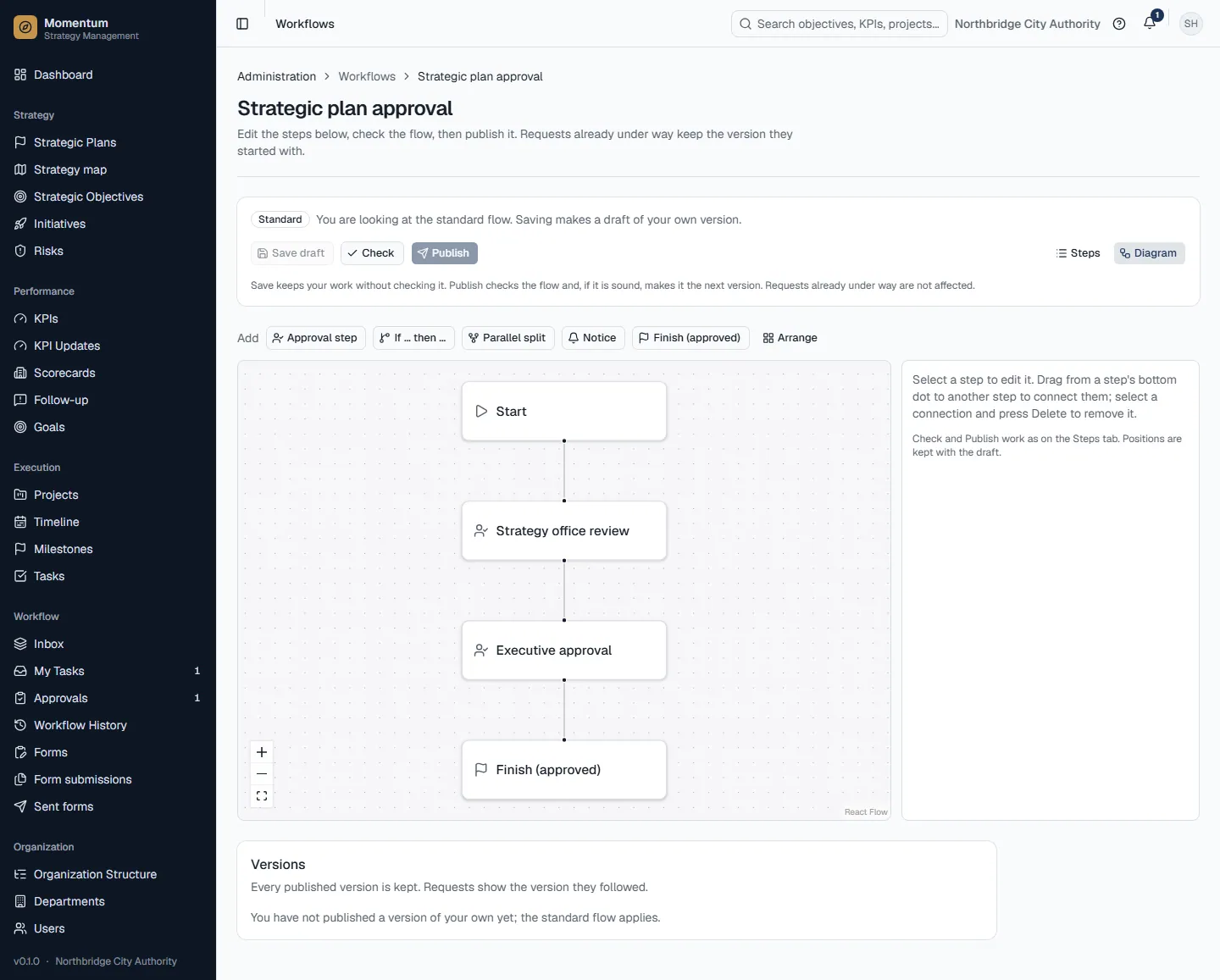Click the Save draft button
This screenshot has width=1220, height=980.
(291, 253)
